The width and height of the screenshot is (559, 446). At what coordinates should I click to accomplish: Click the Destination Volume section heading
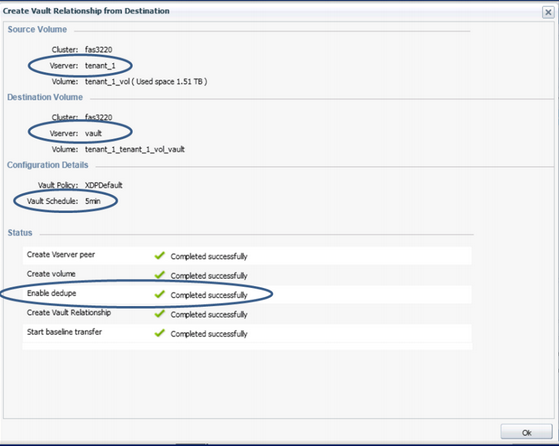coord(45,97)
